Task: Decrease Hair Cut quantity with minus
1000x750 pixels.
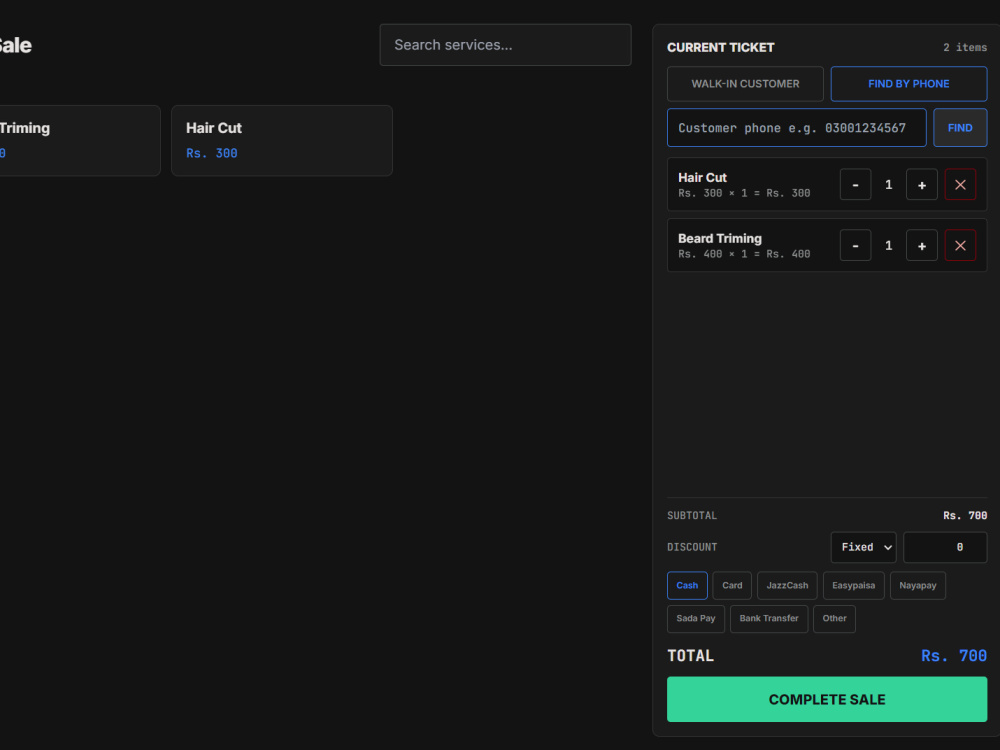Action: [855, 185]
